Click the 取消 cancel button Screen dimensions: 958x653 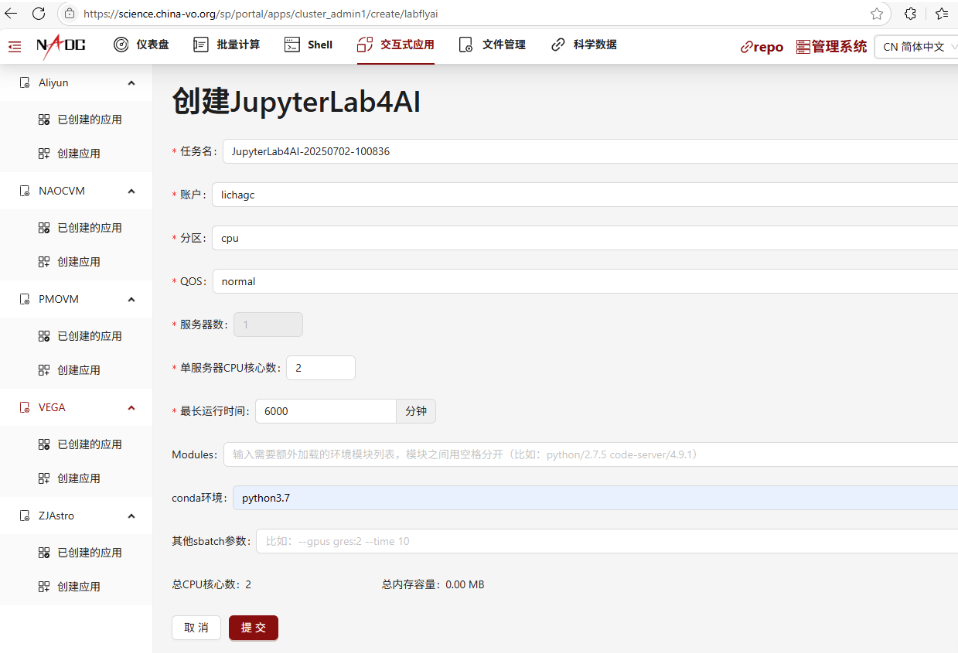[x=196, y=627]
